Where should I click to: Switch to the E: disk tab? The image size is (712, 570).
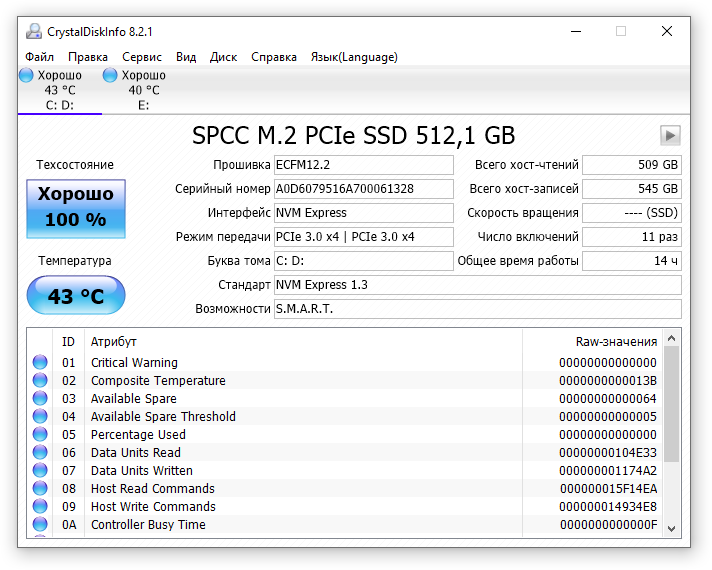coord(143,90)
